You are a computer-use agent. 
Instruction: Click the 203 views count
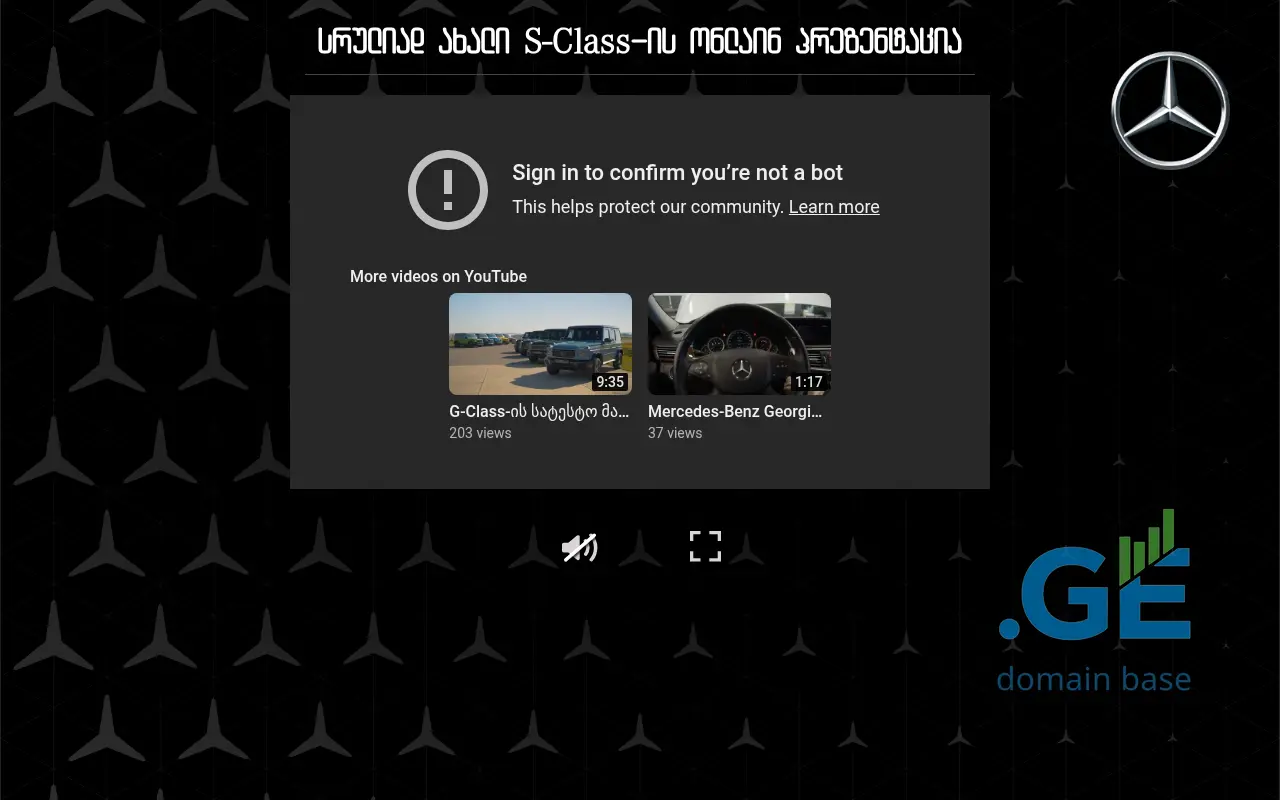click(480, 433)
